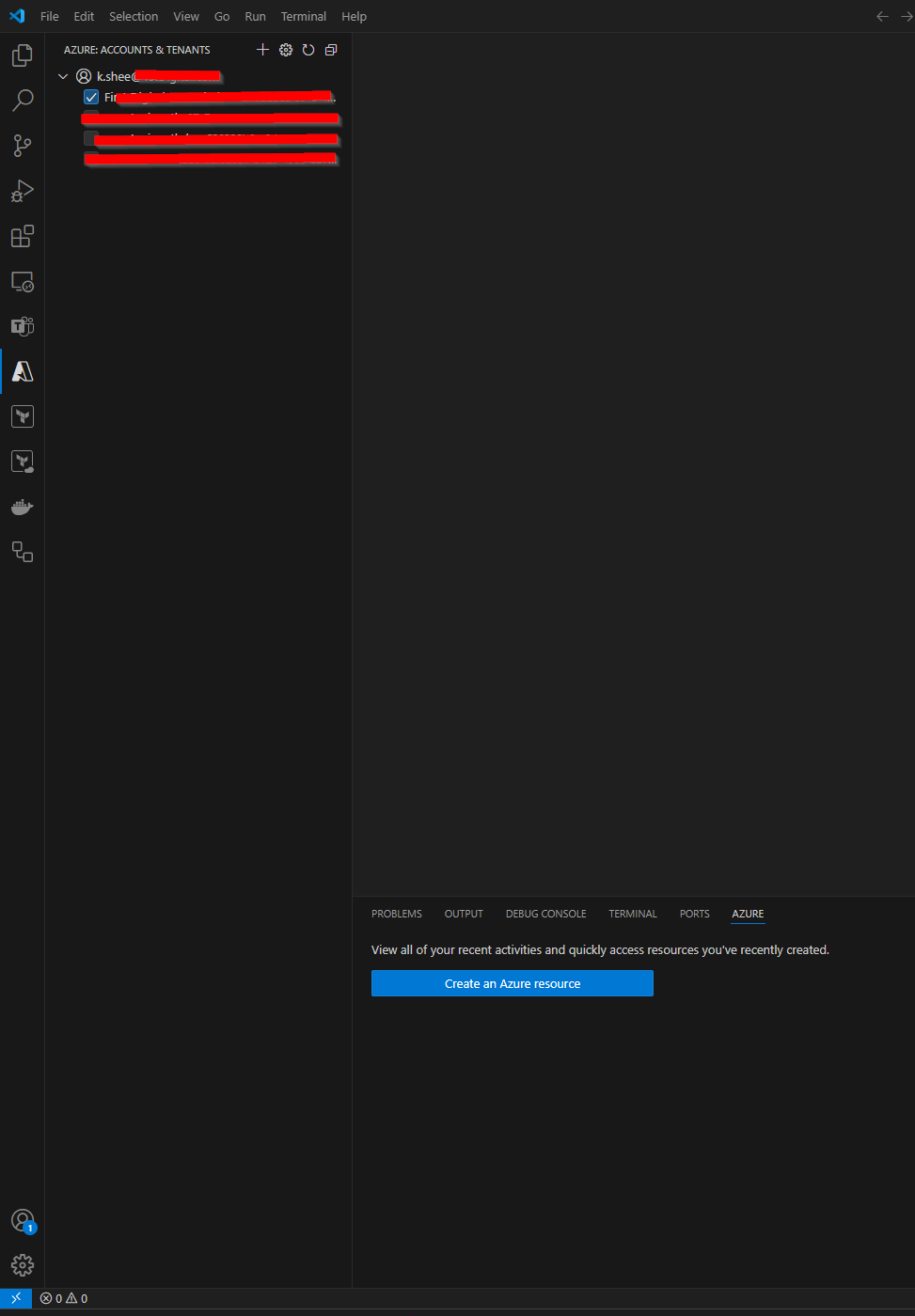Enable the second subscription checkbox
The height and width of the screenshot is (1316, 915).
coord(90,117)
